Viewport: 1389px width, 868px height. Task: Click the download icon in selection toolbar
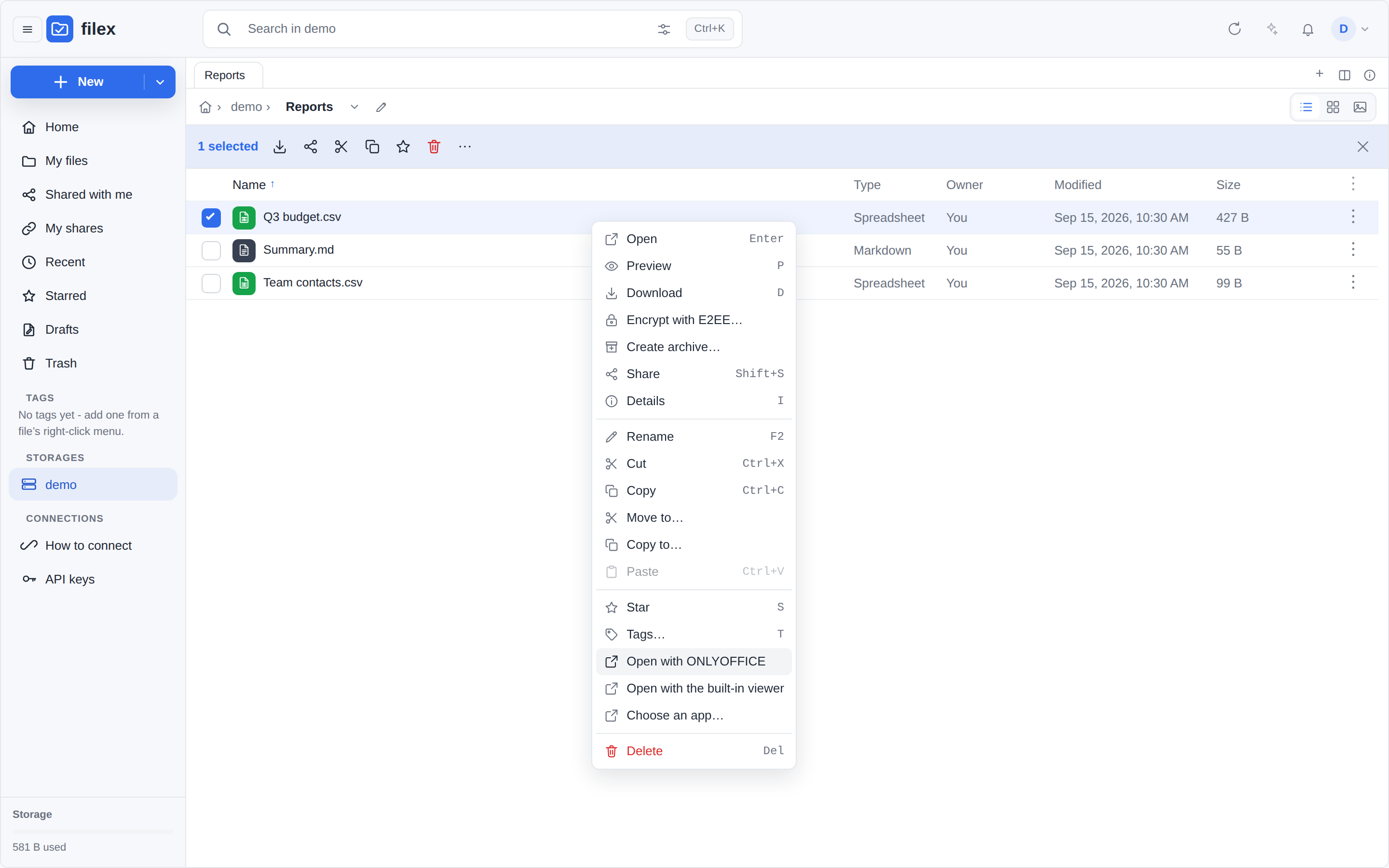coord(280,147)
